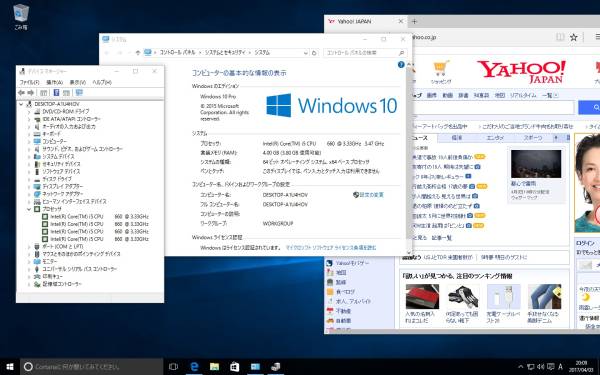Click the blue Yahoo search button
Image resolution: width=600 pixels, height=375 pixels.
[590, 108]
